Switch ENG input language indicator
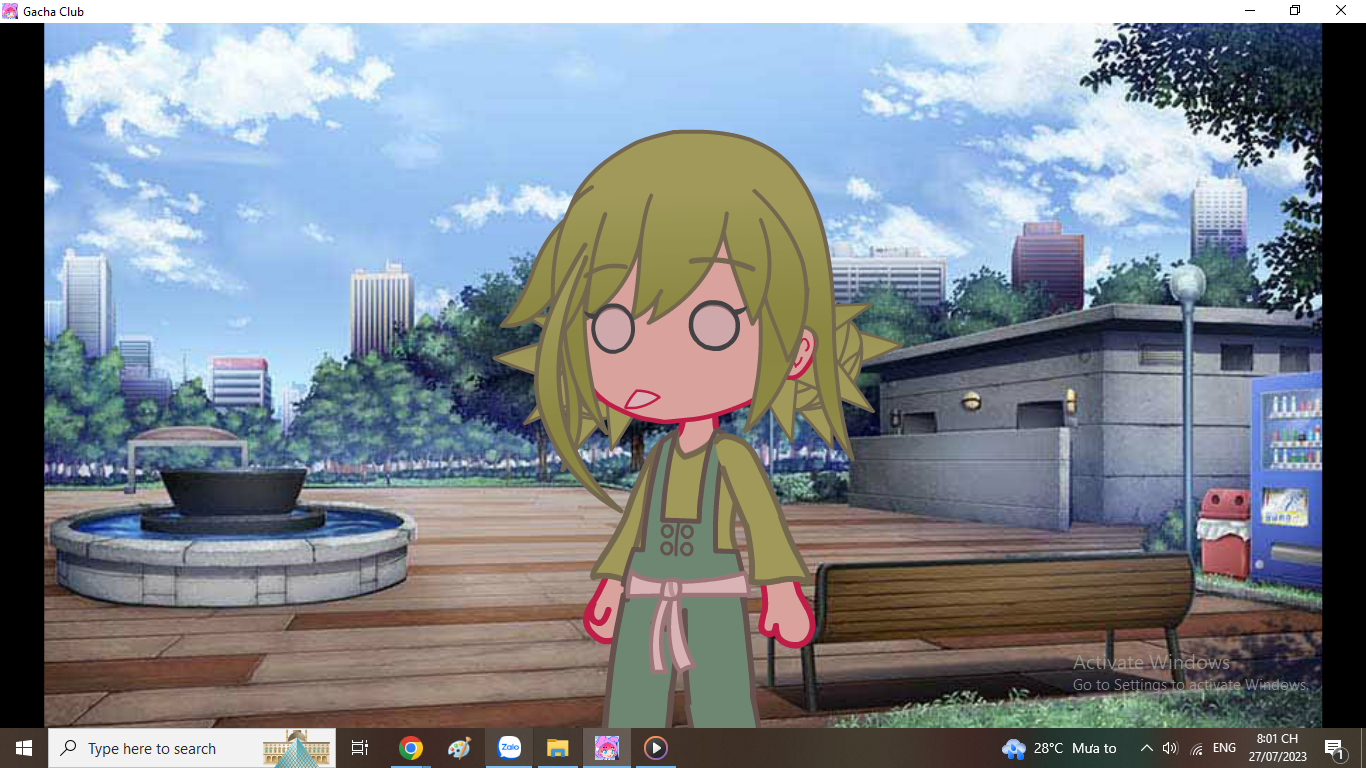Viewport: 1366px width, 768px height. pos(1224,748)
